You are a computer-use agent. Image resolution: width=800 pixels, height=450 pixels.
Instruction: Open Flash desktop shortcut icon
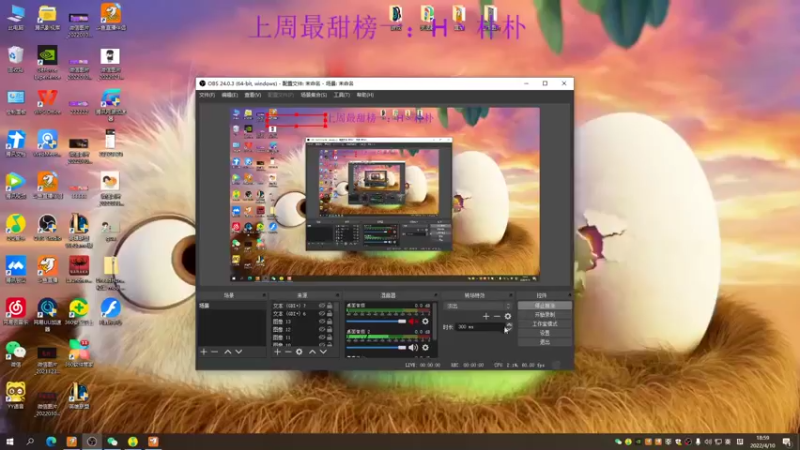coord(110,311)
